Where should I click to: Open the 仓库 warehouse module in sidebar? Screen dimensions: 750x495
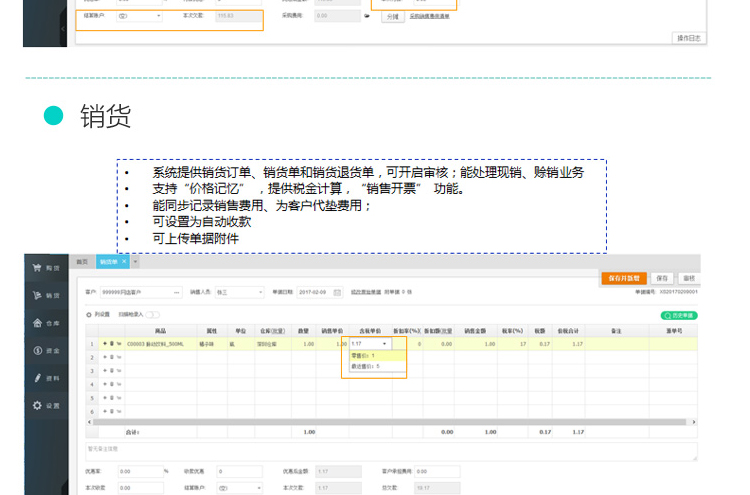[46, 323]
